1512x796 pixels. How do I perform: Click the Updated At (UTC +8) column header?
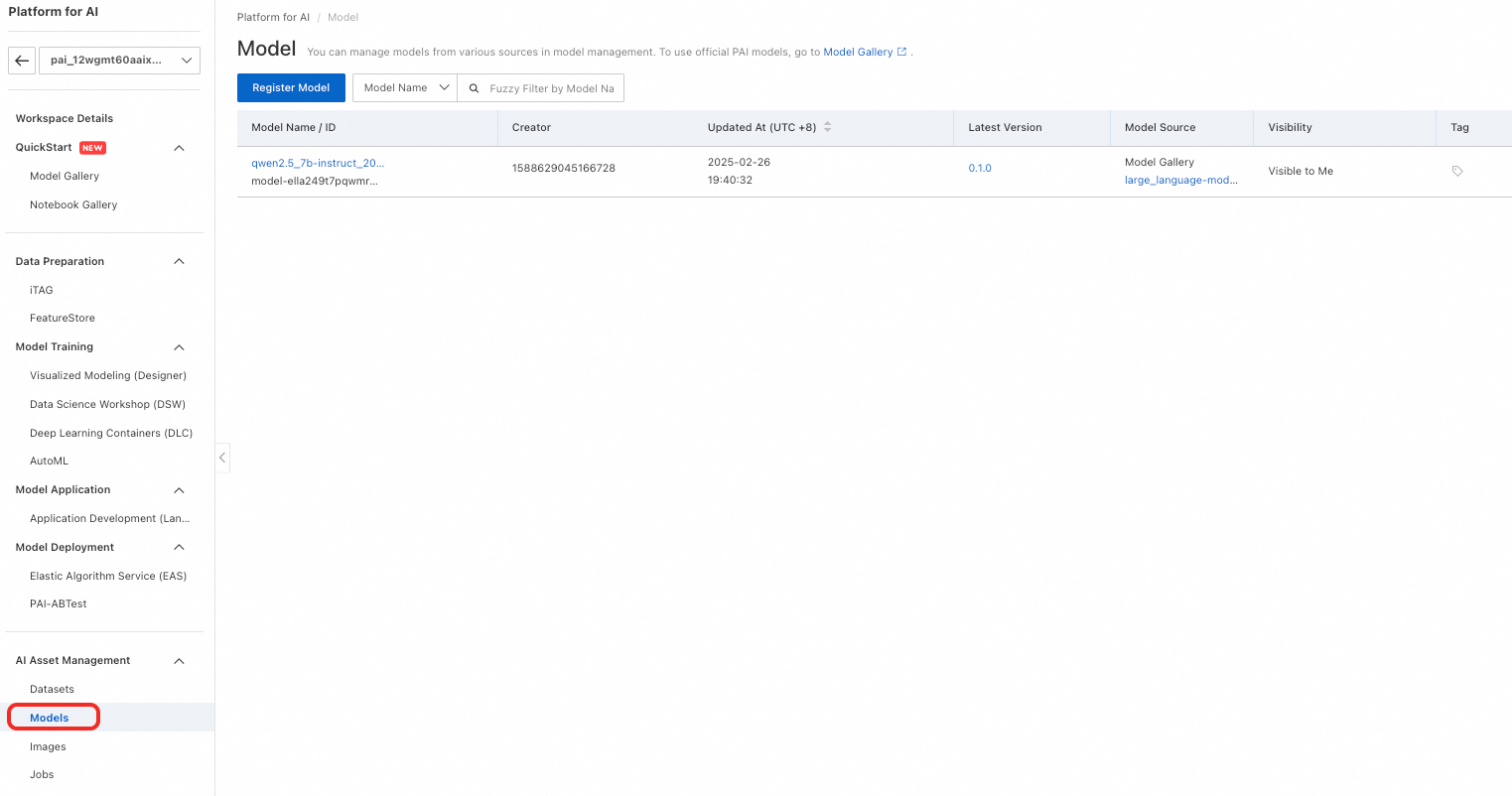tap(761, 127)
